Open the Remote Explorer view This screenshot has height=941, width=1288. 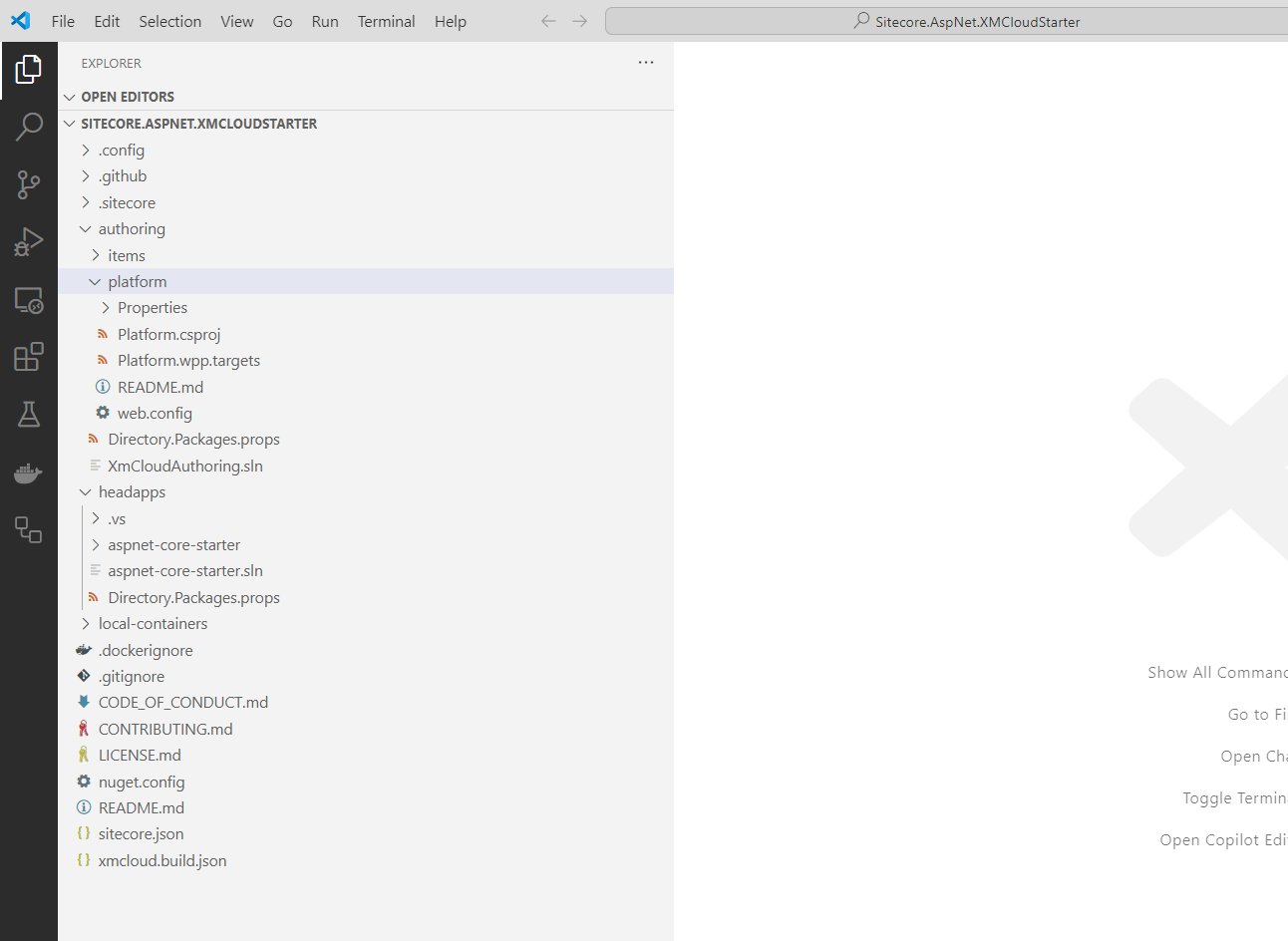[x=29, y=300]
